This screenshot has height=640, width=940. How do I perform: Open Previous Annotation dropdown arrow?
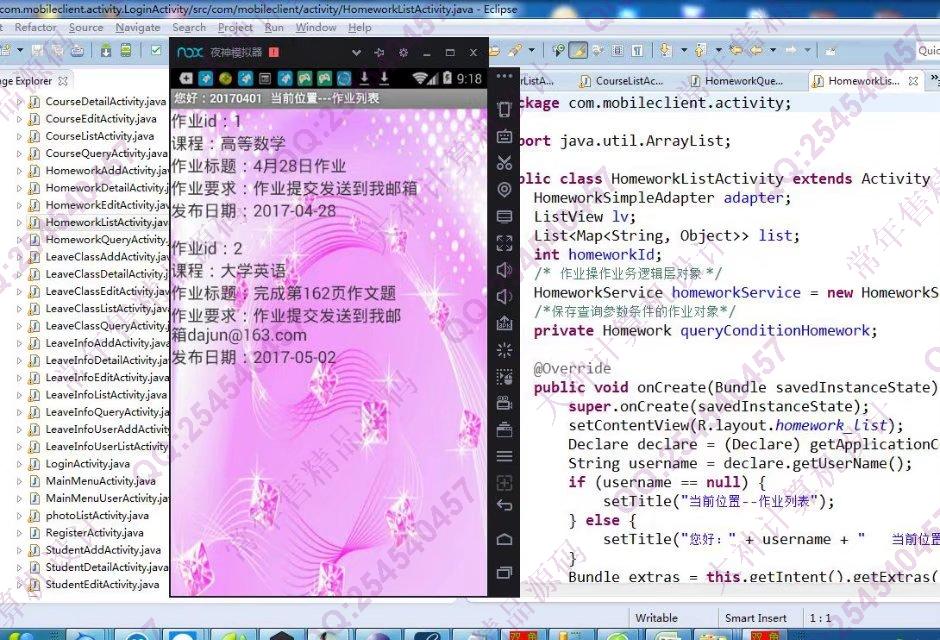tap(718, 51)
